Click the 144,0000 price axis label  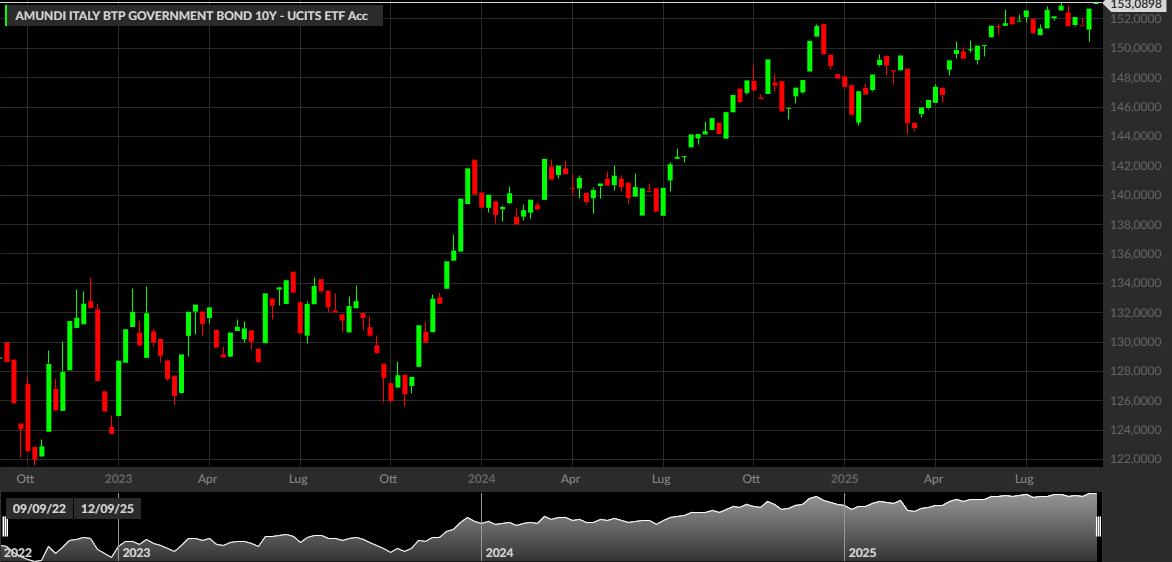pos(1135,137)
